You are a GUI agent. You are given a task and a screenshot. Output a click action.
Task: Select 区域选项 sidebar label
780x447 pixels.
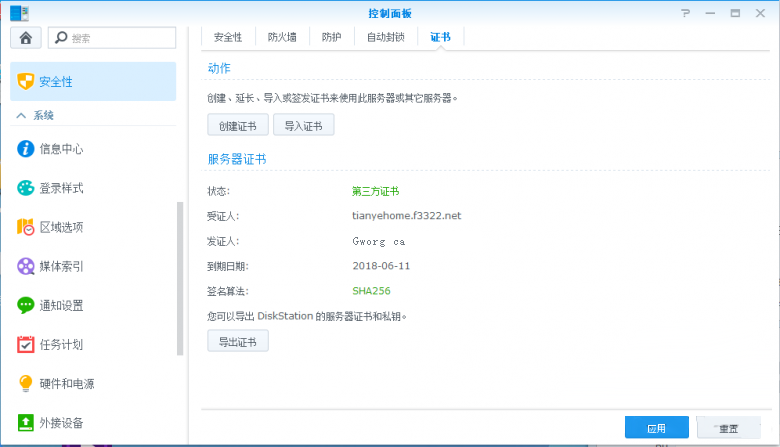point(61,227)
